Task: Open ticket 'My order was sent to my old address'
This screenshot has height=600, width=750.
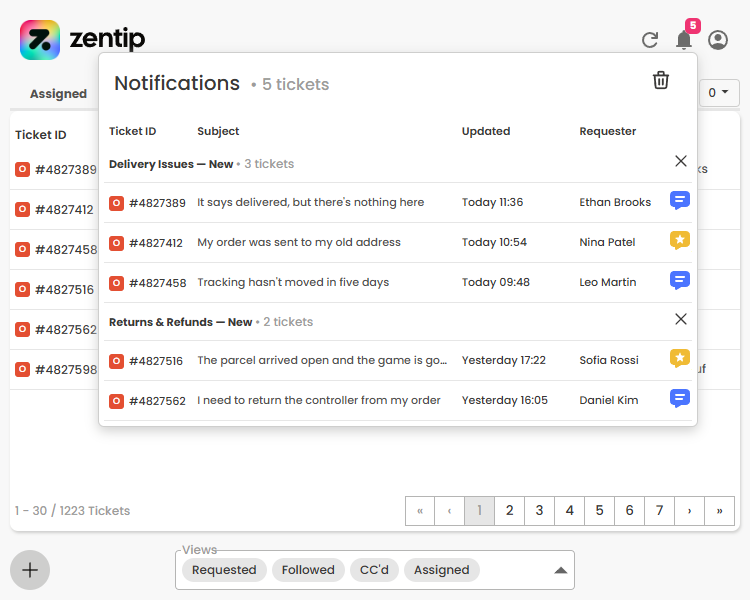Action: click(299, 242)
